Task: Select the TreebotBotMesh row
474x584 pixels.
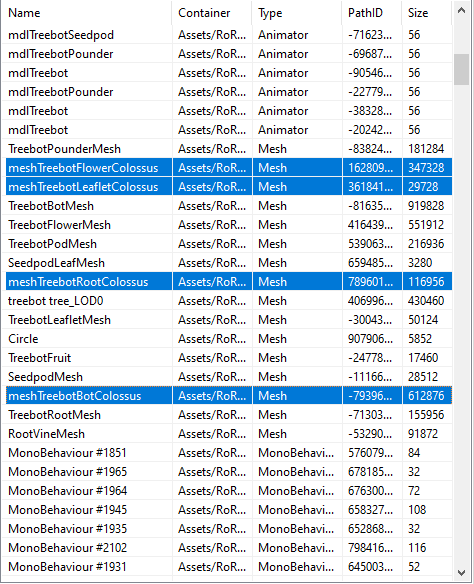Action: pos(227,206)
